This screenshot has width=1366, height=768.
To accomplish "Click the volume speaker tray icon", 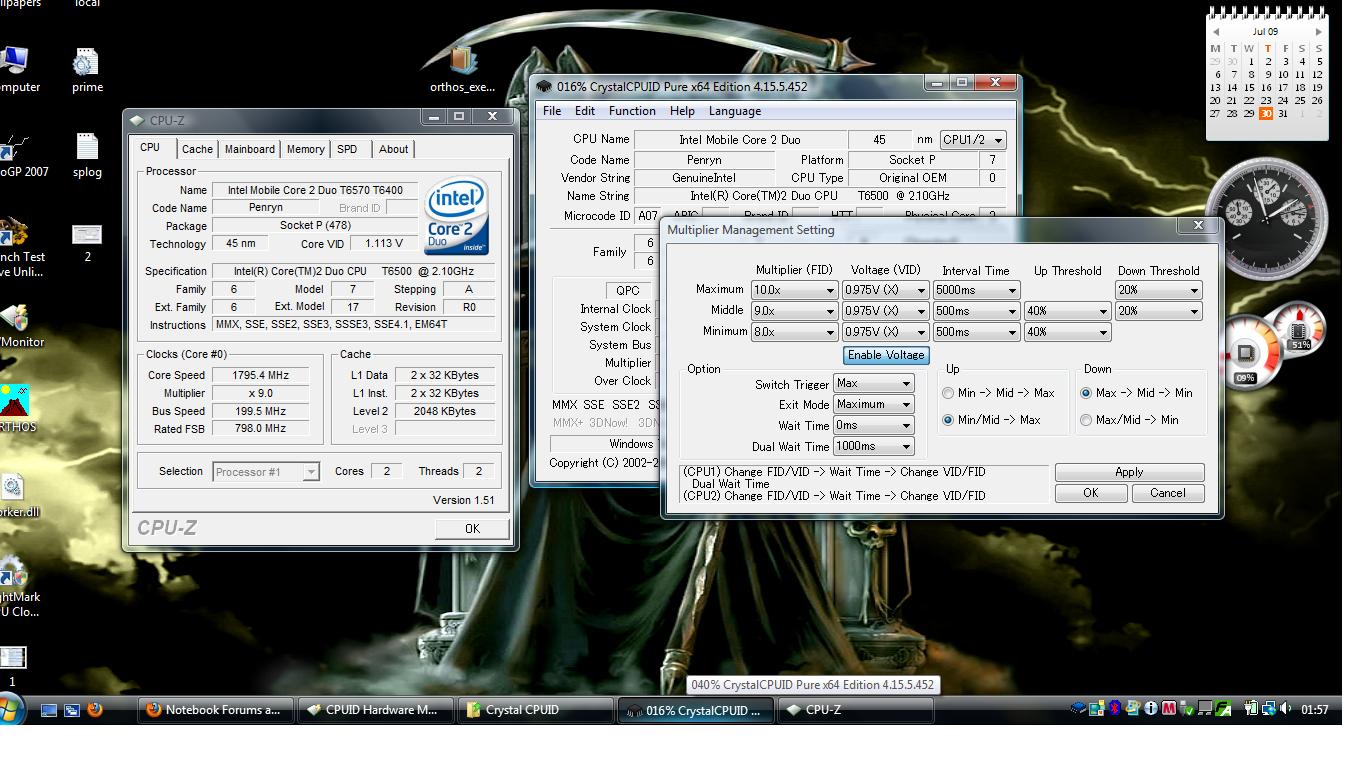I will 1285,708.
